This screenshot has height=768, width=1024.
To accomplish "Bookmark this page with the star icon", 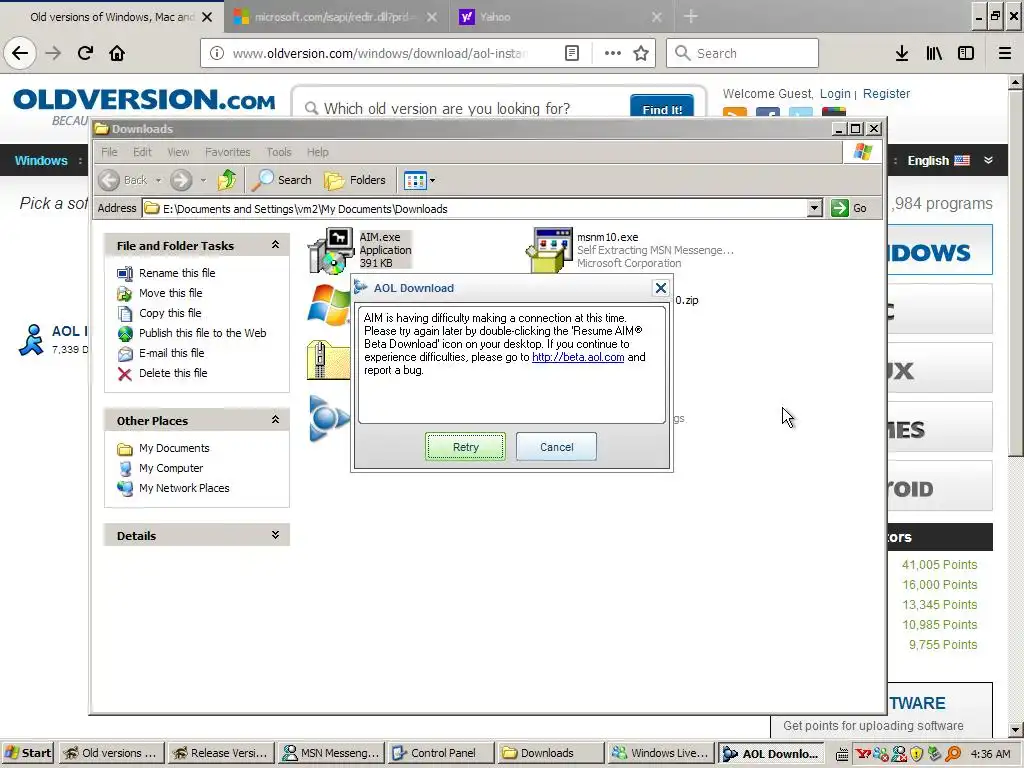I will (641, 53).
